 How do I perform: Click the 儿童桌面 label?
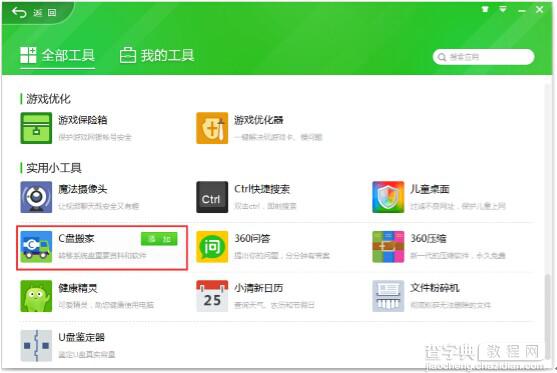pos(430,189)
